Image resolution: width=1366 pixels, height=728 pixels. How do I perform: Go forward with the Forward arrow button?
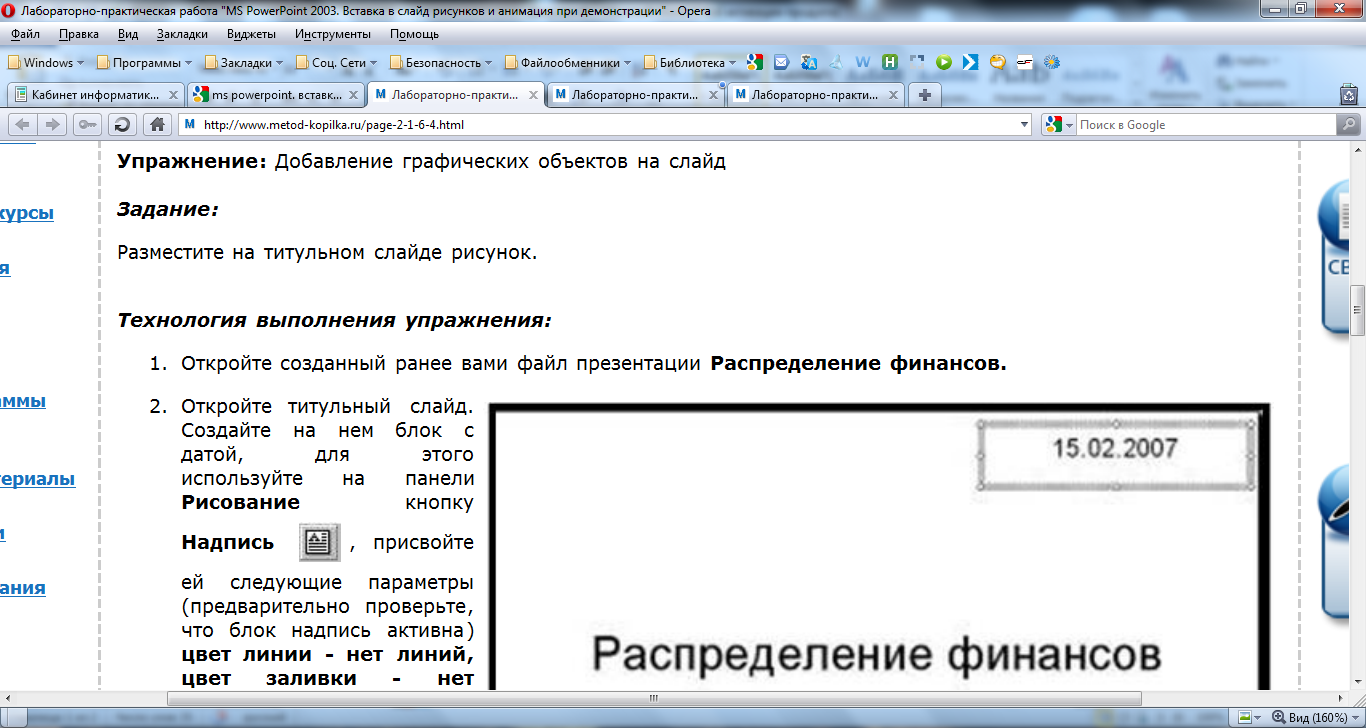(52, 125)
